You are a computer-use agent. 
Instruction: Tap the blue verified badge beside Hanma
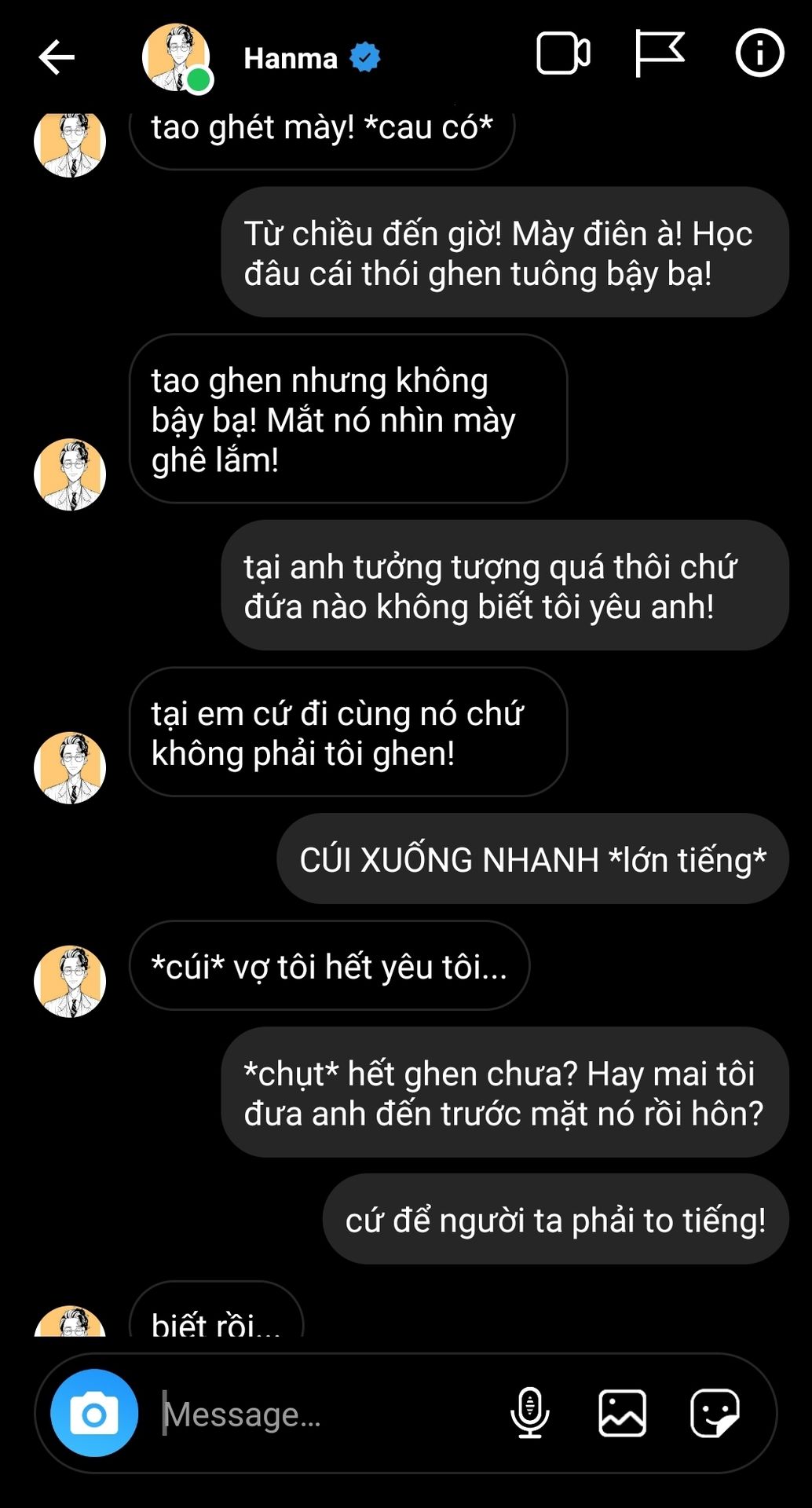click(365, 57)
